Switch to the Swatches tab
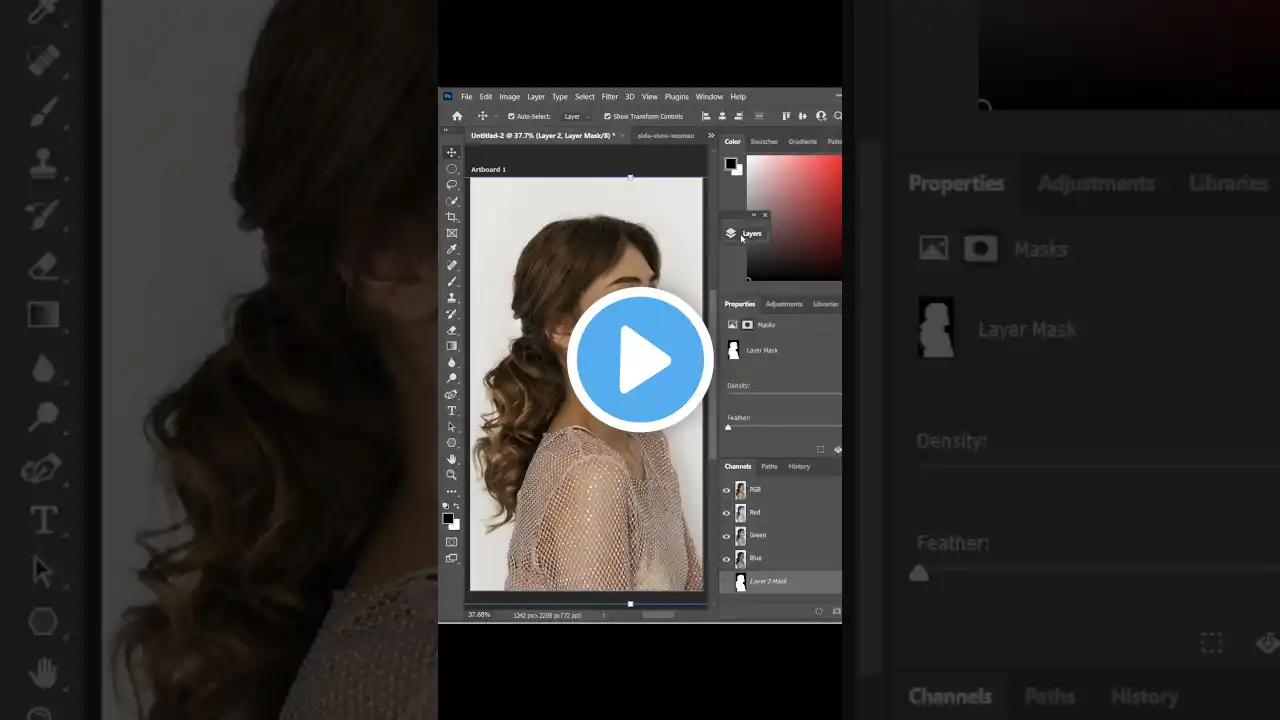This screenshot has height=720, width=1280. pos(764,142)
